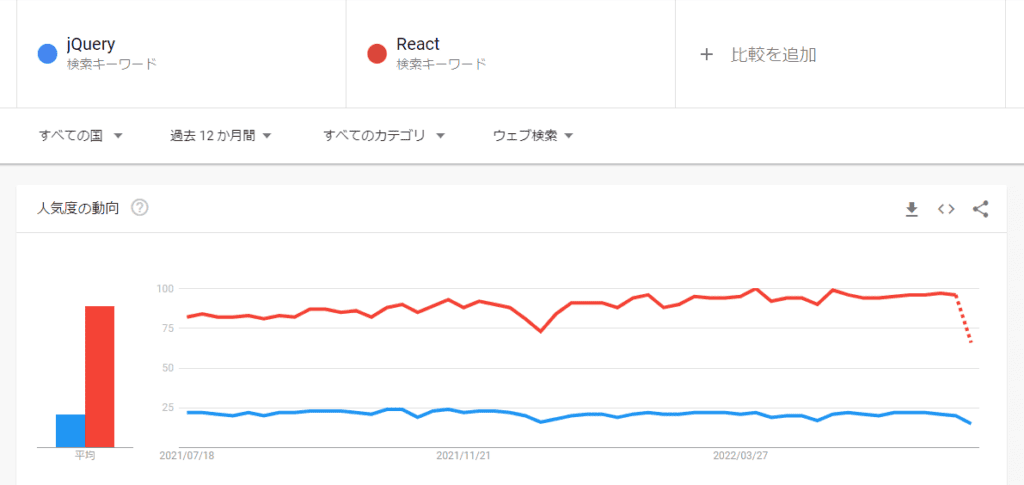
Task: Click the blue jQuery color dot
Action: pos(47,54)
